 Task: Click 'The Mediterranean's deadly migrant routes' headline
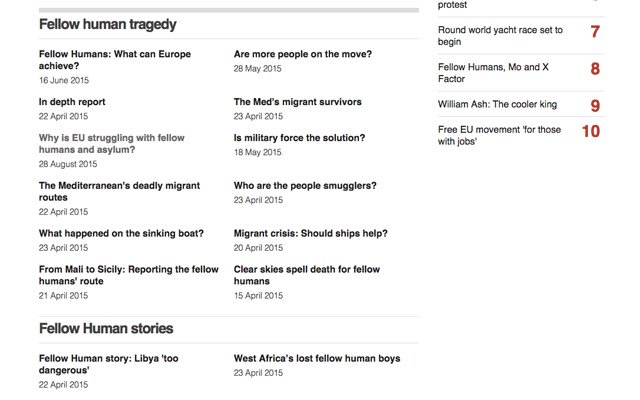click(x=119, y=191)
